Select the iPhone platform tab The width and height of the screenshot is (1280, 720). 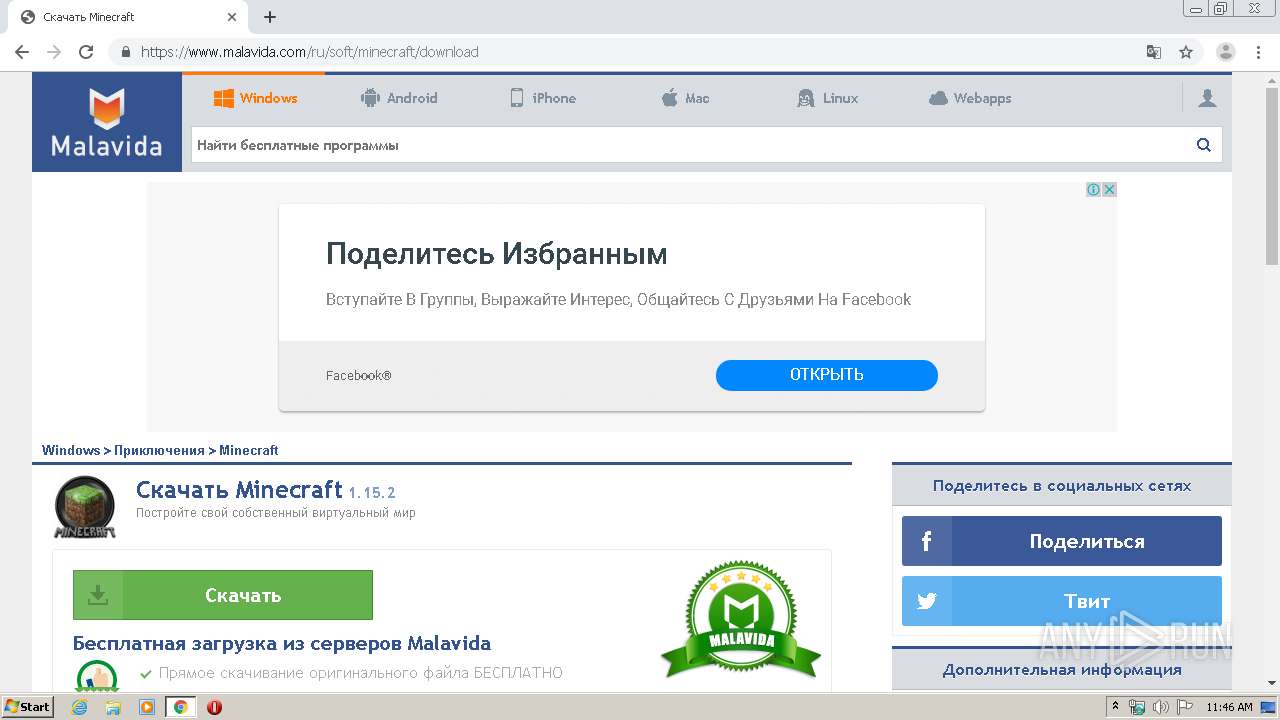click(x=543, y=98)
